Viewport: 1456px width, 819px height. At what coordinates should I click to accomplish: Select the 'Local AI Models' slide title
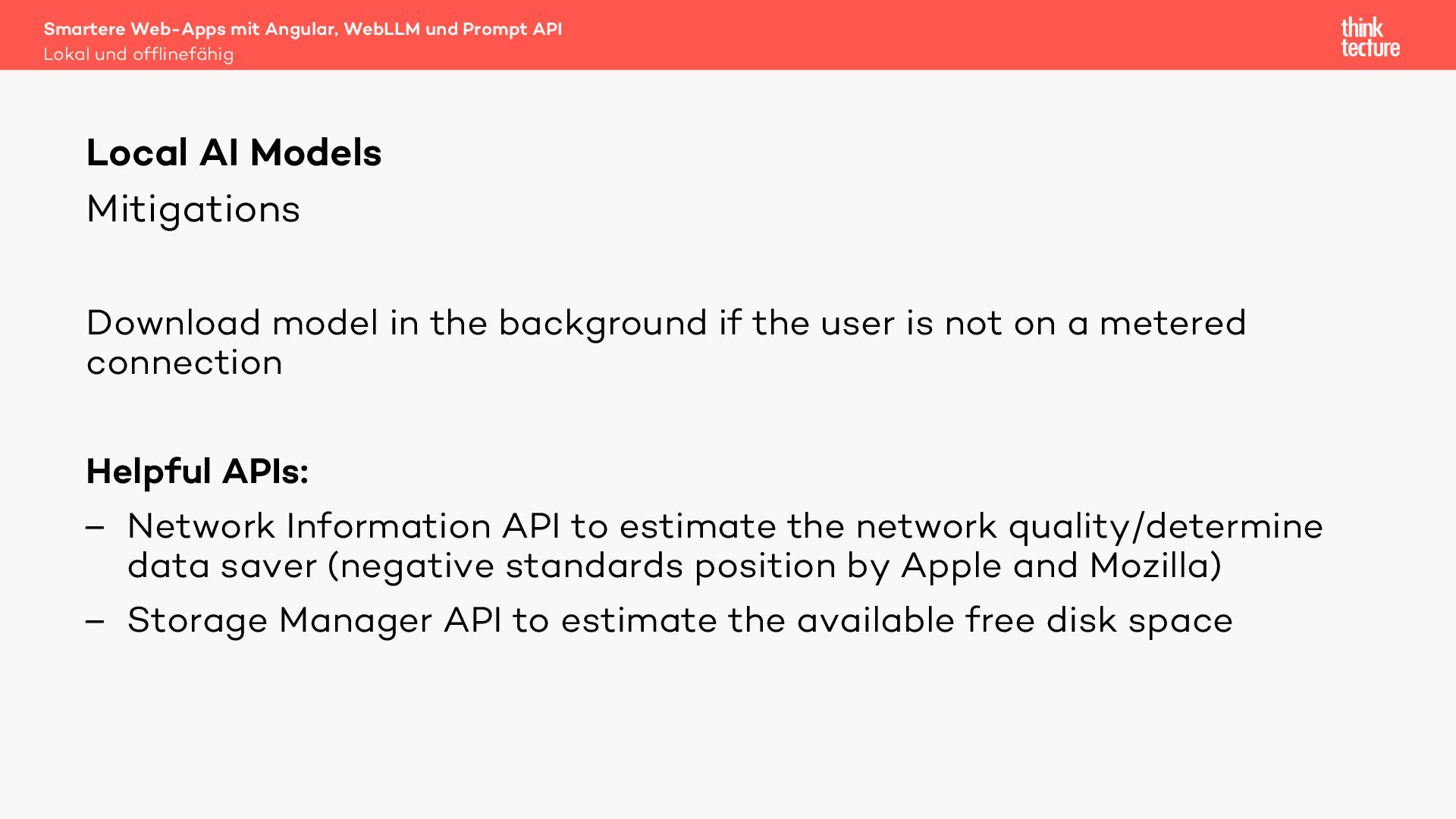234,152
